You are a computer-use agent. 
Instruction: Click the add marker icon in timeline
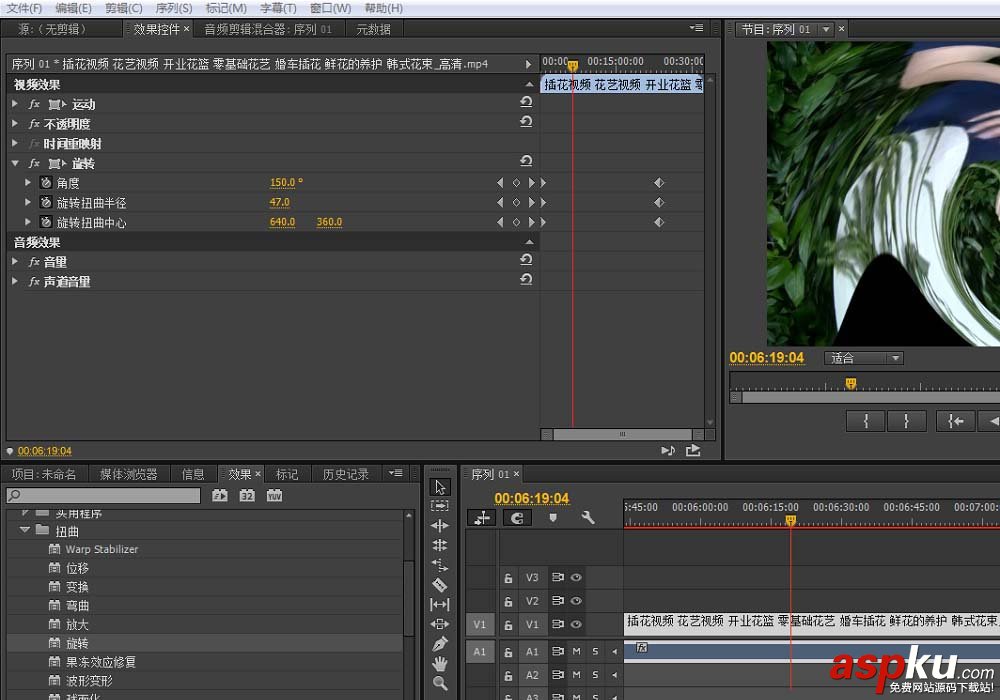tap(553, 518)
